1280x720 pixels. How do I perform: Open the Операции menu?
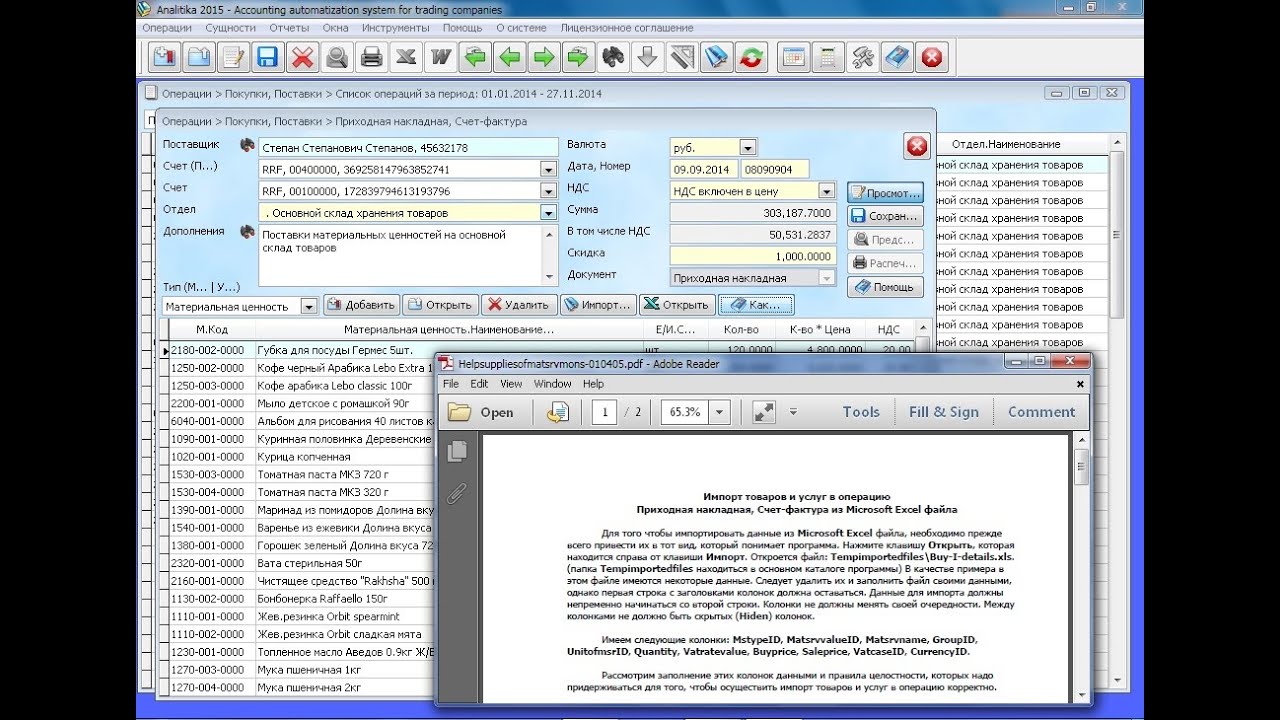click(x=167, y=28)
